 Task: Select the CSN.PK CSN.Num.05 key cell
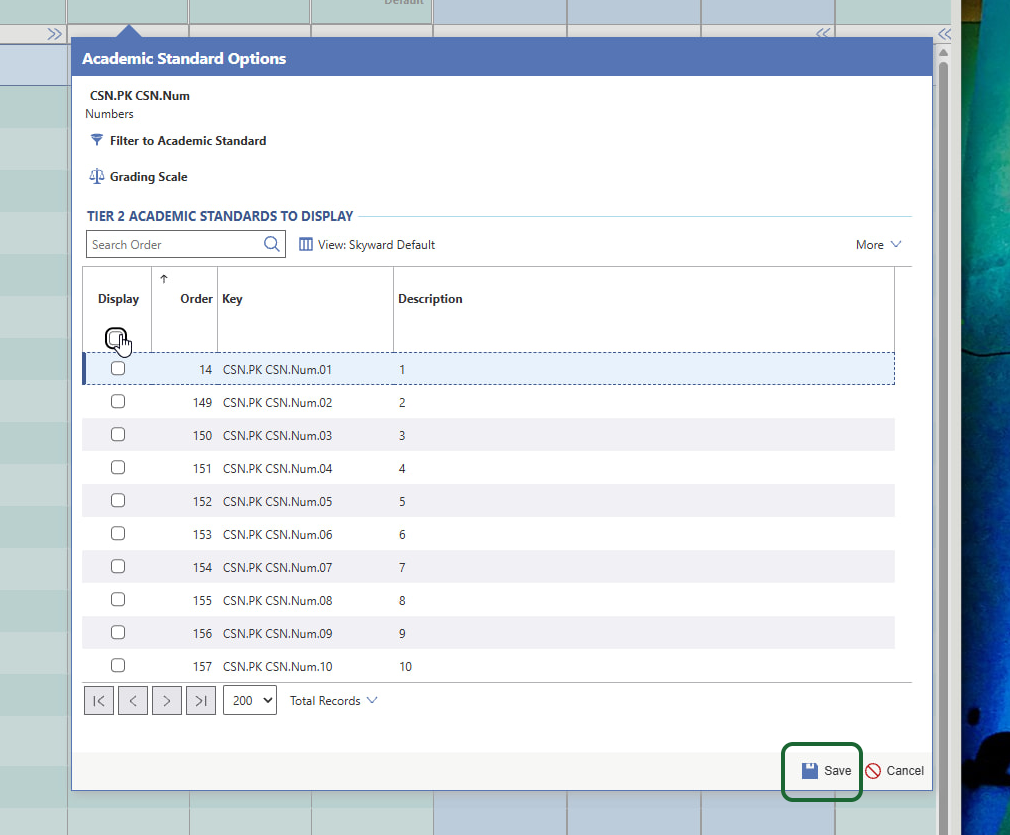coord(277,501)
